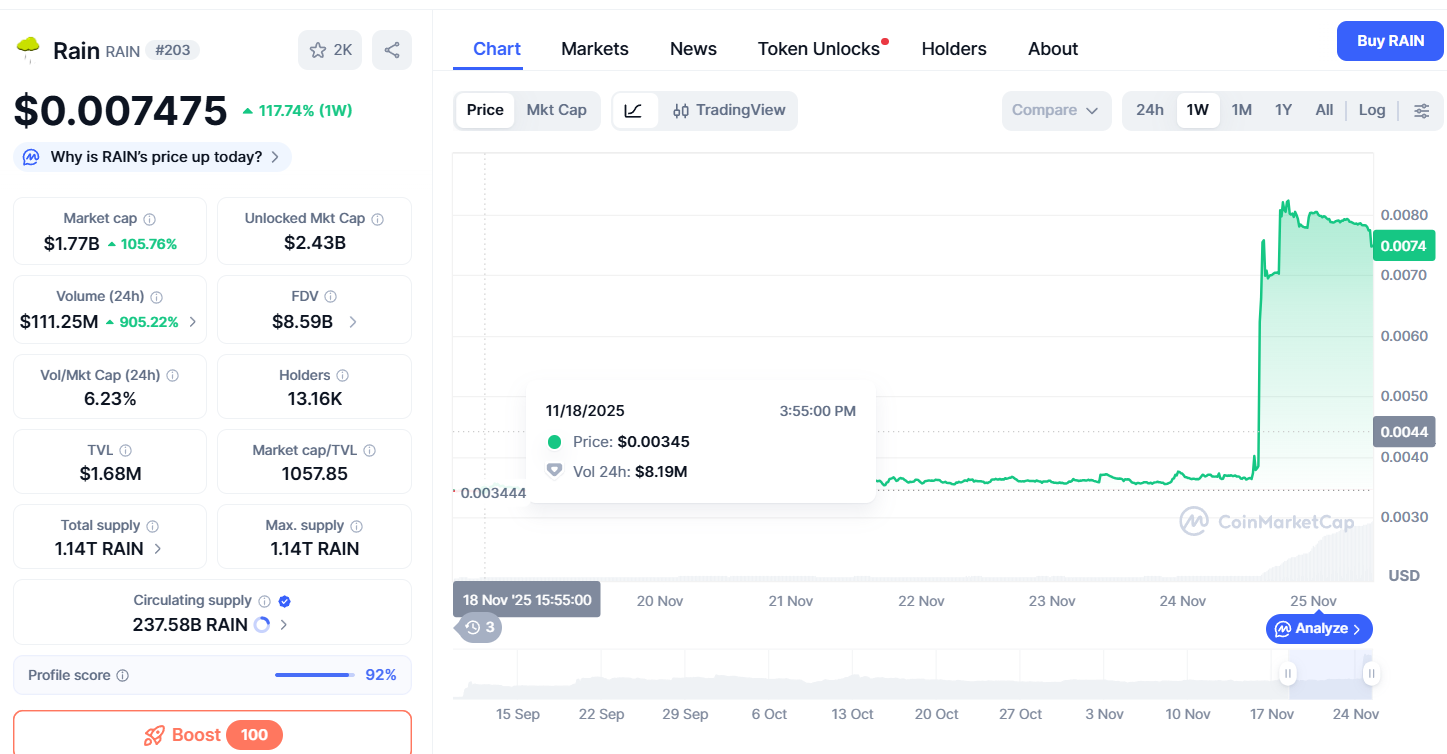Click the Profile score info icon

click(x=123, y=676)
